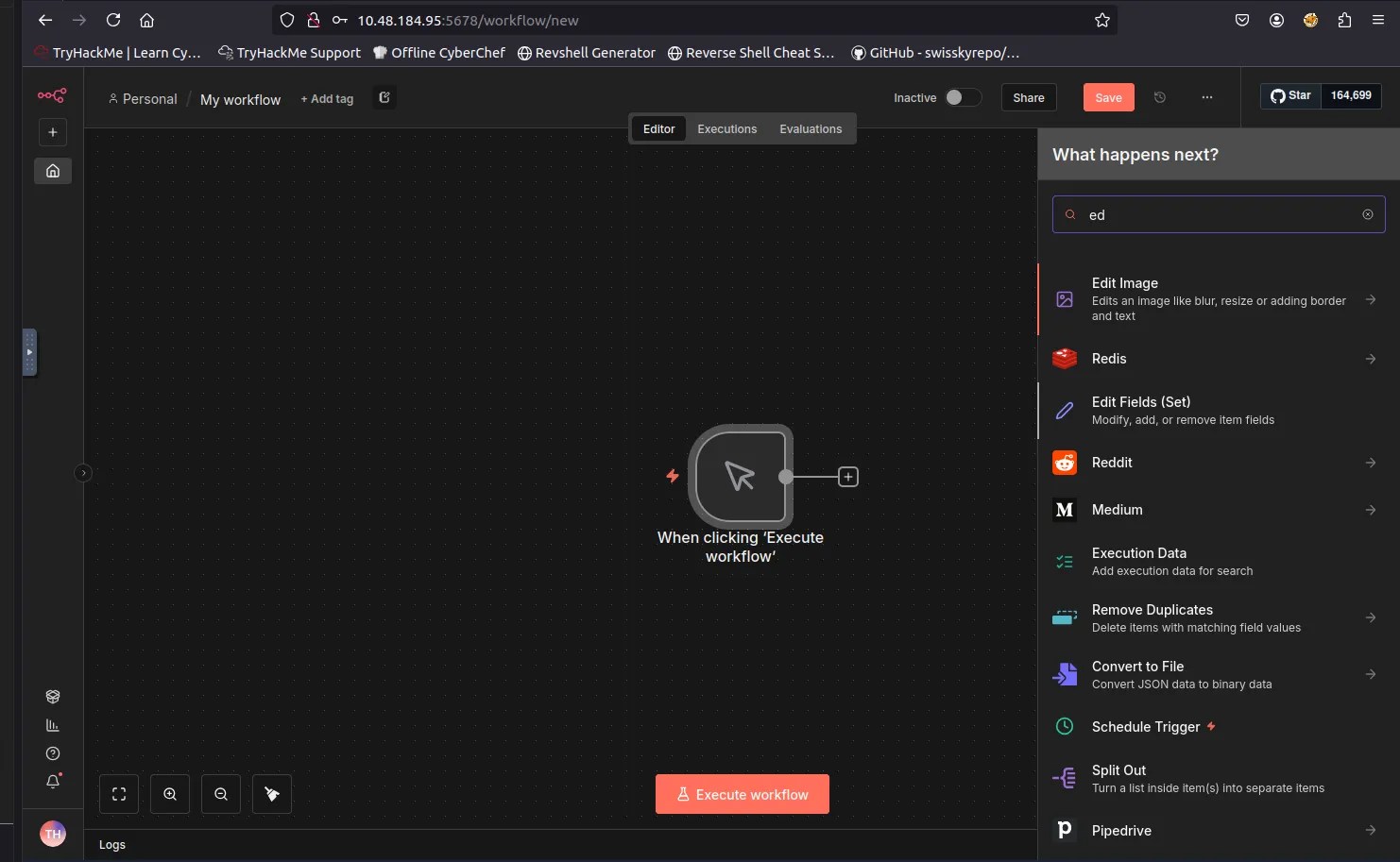
Task: Open the three-dot workflow options menu
Action: 1206,97
